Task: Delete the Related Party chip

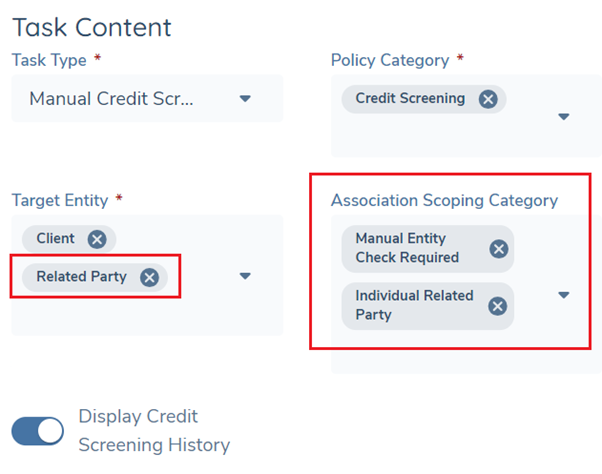Action: tap(149, 277)
